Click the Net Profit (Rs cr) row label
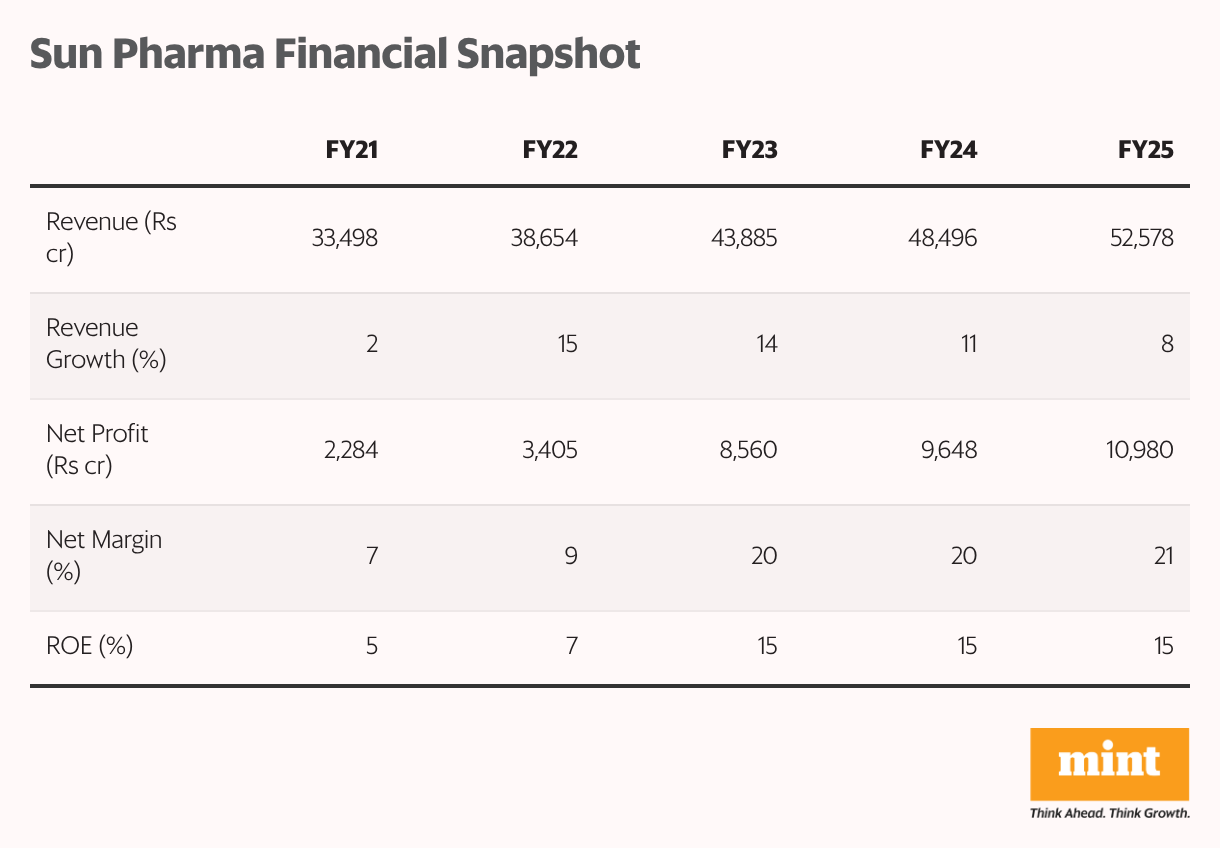Viewport: 1220px width, 848px height. 97,450
